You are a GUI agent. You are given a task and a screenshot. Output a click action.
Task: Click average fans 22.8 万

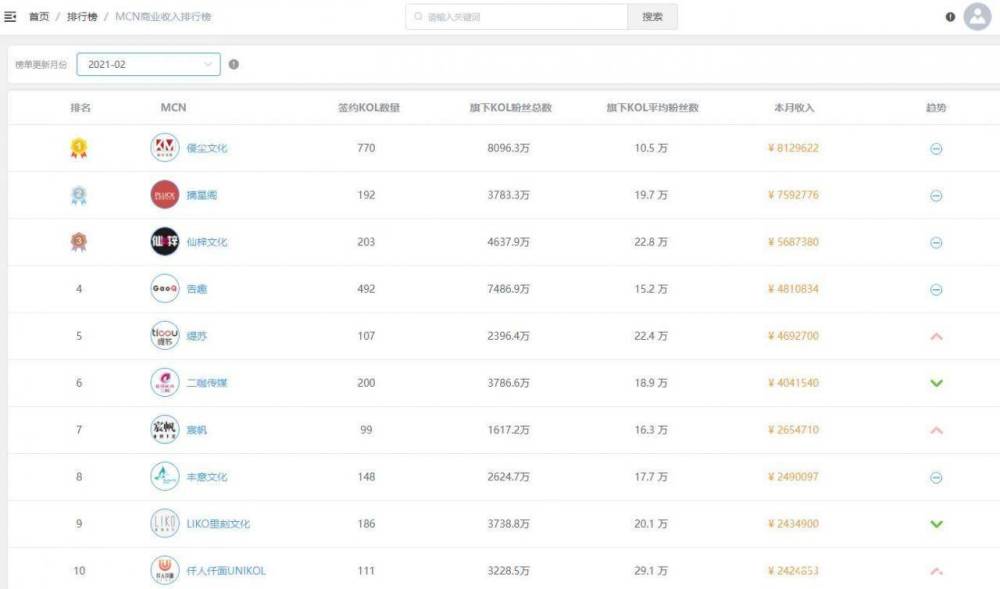click(x=651, y=242)
